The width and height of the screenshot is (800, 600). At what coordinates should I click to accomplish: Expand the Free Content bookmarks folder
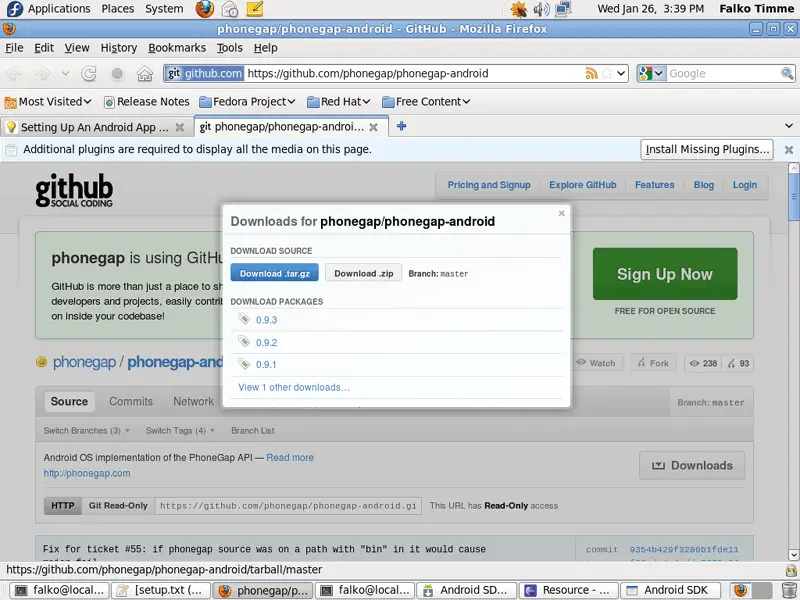pos(426,102)
